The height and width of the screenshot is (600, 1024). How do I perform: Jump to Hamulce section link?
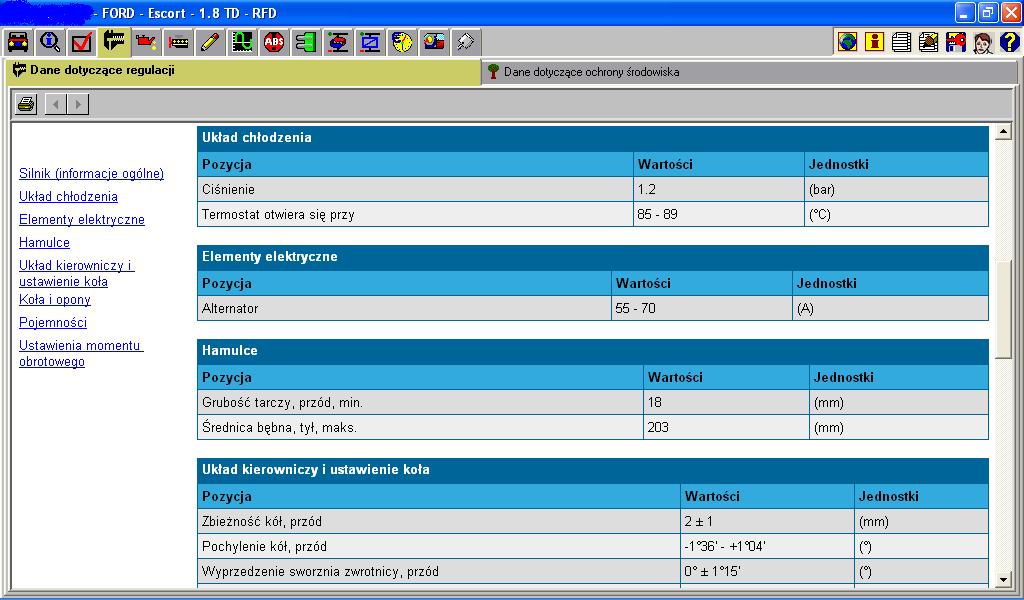click(x=44, y=243)
